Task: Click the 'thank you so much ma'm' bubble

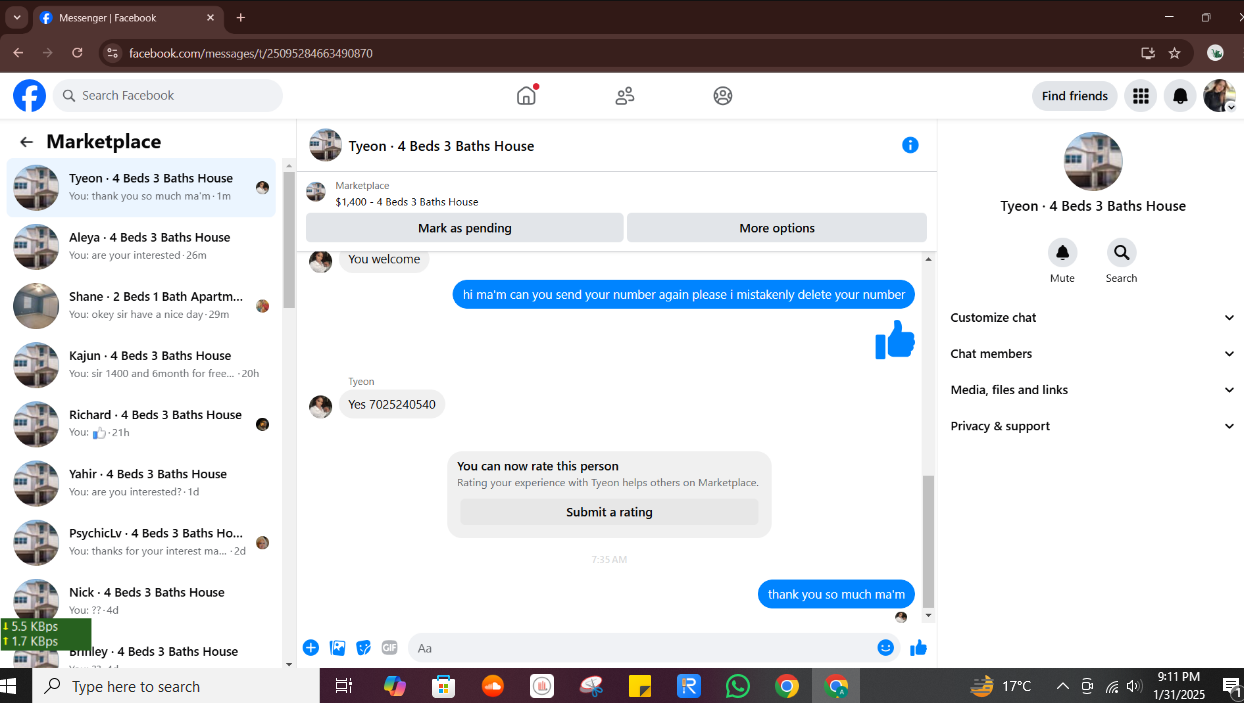Action: point(836,594)
